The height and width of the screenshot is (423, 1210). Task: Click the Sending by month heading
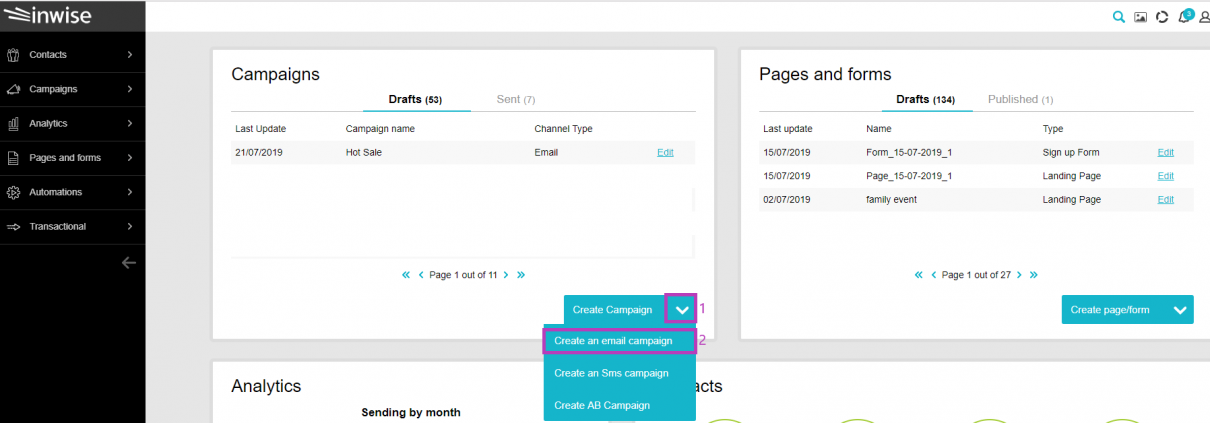pos(411,412)
